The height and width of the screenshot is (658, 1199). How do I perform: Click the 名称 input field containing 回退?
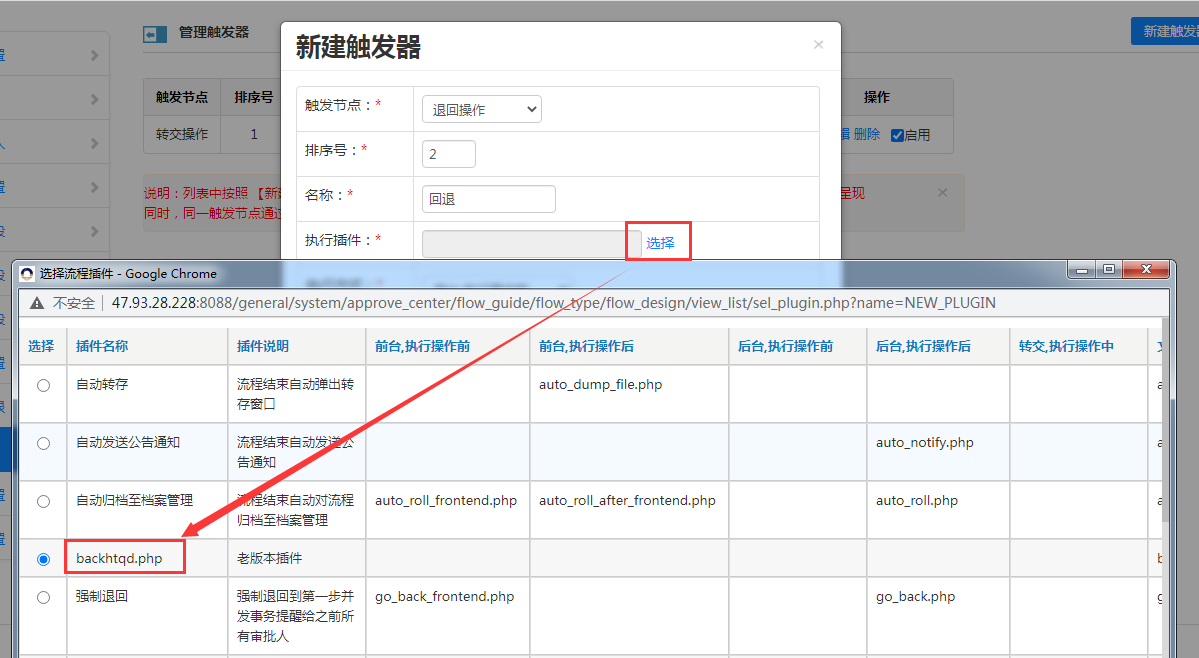click(x=489, y=199)
